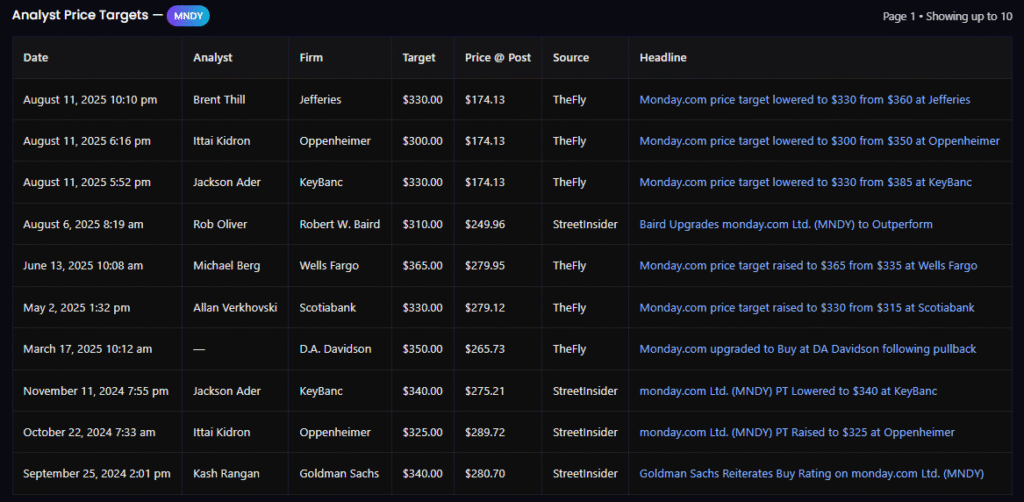The width and height of the screenshot is (1024, 502).
Task: Open DA Davidson upgraded to Buy headline
Action: click(x=807, y=349)
